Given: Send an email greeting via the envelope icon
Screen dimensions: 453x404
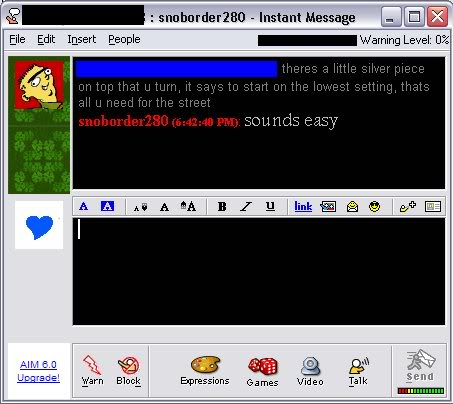Looking at the screenshot, I should click(x=352, y=207).
